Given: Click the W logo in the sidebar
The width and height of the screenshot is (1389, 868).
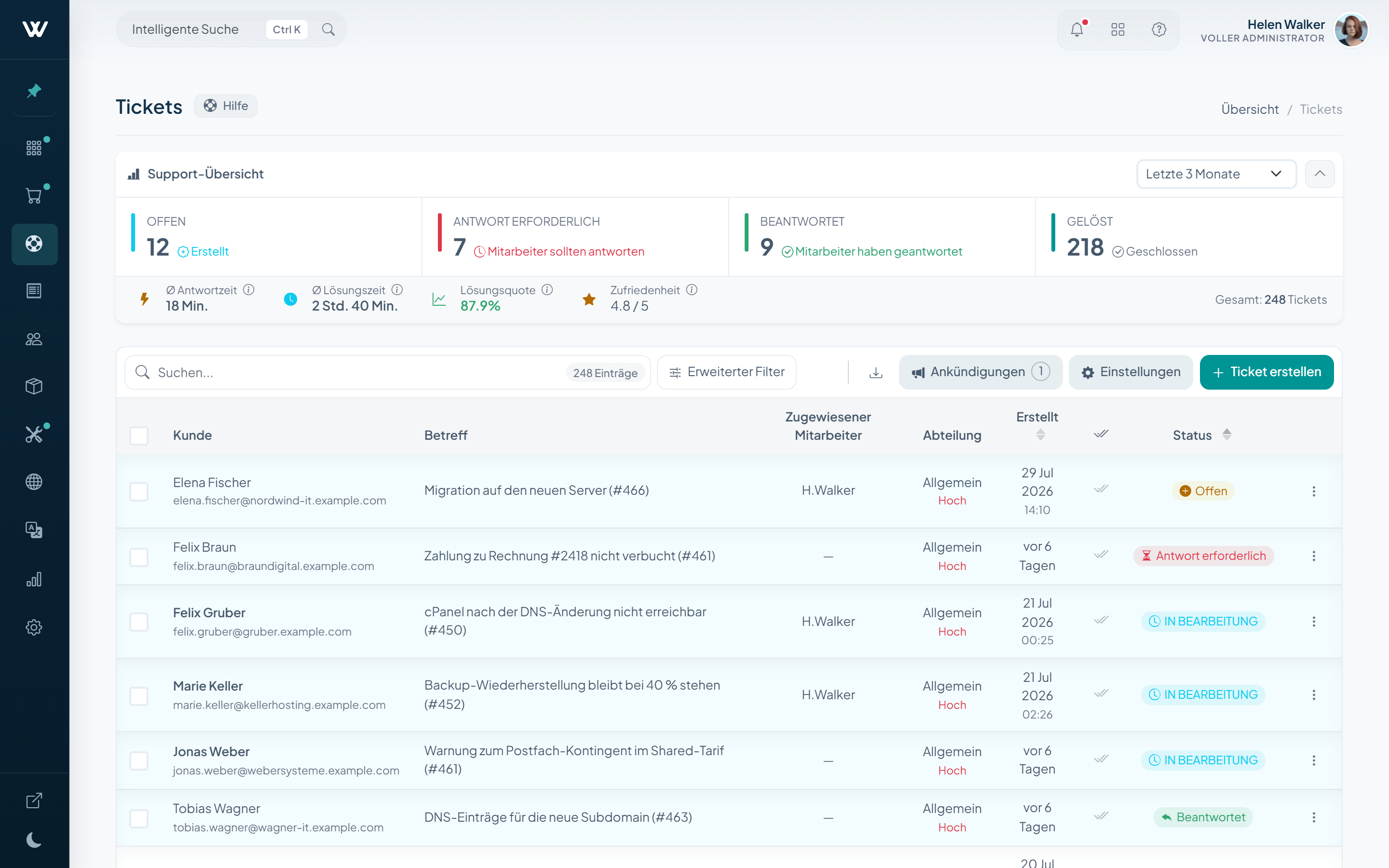Looking at the screenshot, I should (x=34, y=29).
